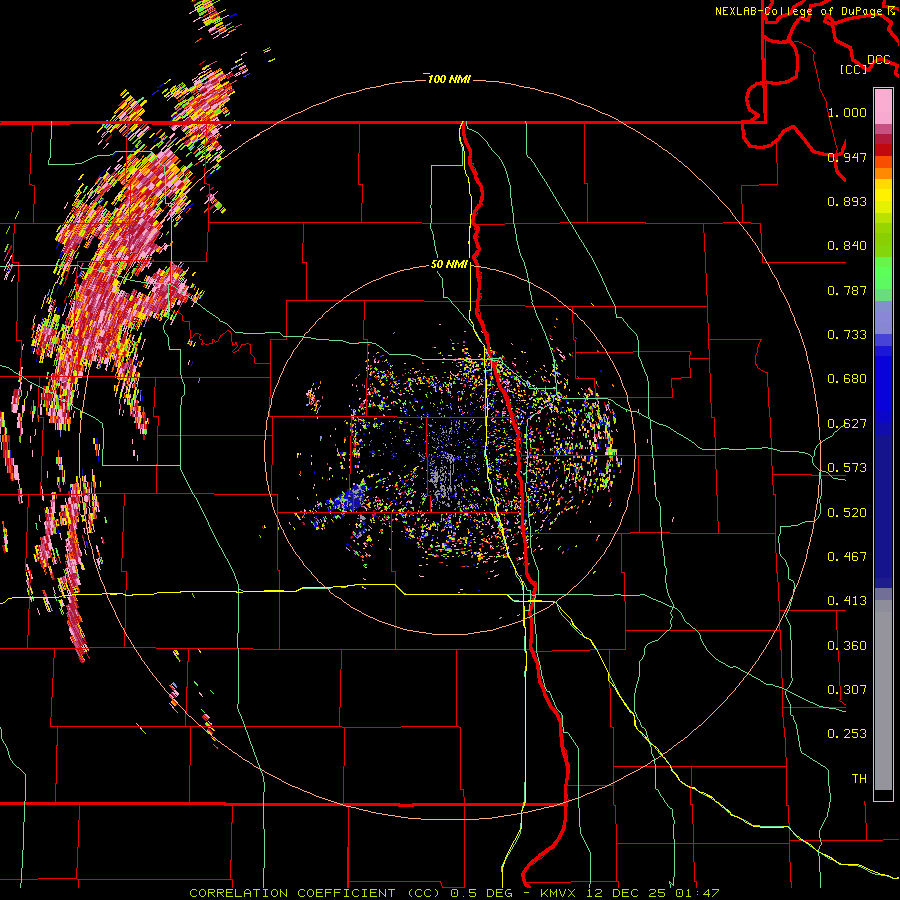Screen dimensions: 900x900
Task: Pick the pink segment of the color bar
Action: [883, 106]
